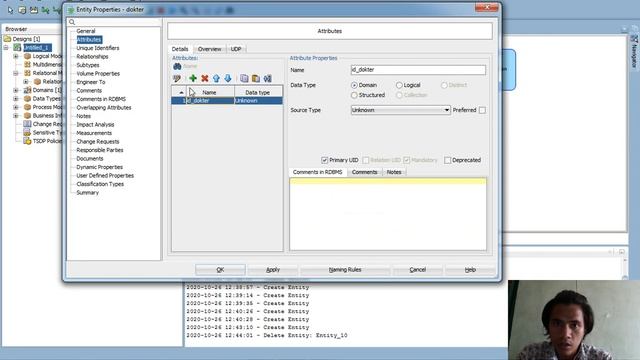Click the OK button
The image size is (640, 360).
pos(220,270)
